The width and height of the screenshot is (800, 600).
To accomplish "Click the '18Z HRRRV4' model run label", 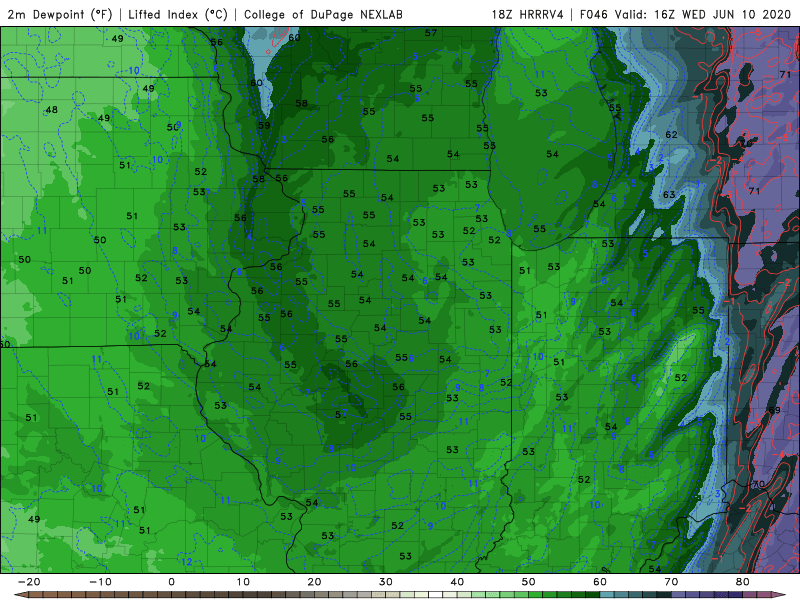I will point(528,14).
